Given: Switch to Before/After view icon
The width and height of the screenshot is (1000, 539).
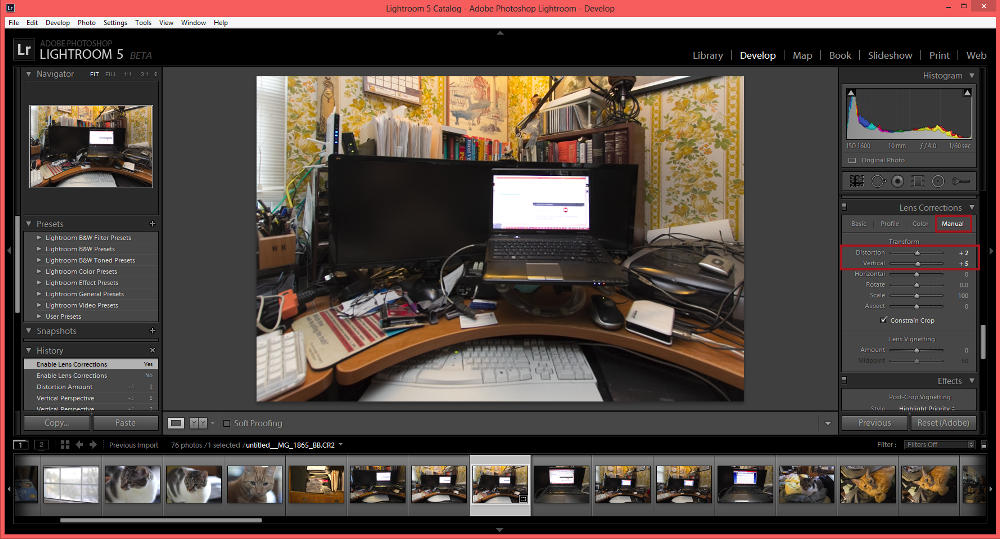Looking at the screenshot, I should point(198,423).
